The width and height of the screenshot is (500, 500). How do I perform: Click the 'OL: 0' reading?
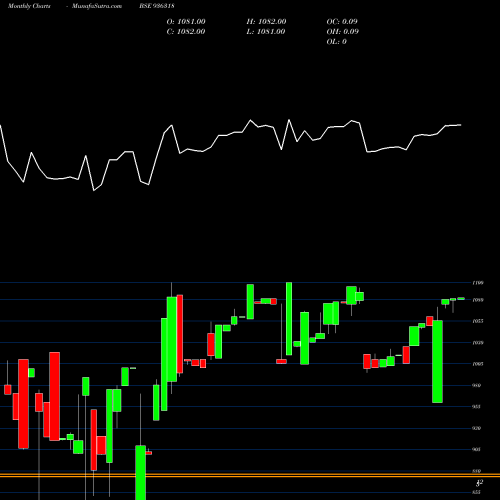[337, 42]
